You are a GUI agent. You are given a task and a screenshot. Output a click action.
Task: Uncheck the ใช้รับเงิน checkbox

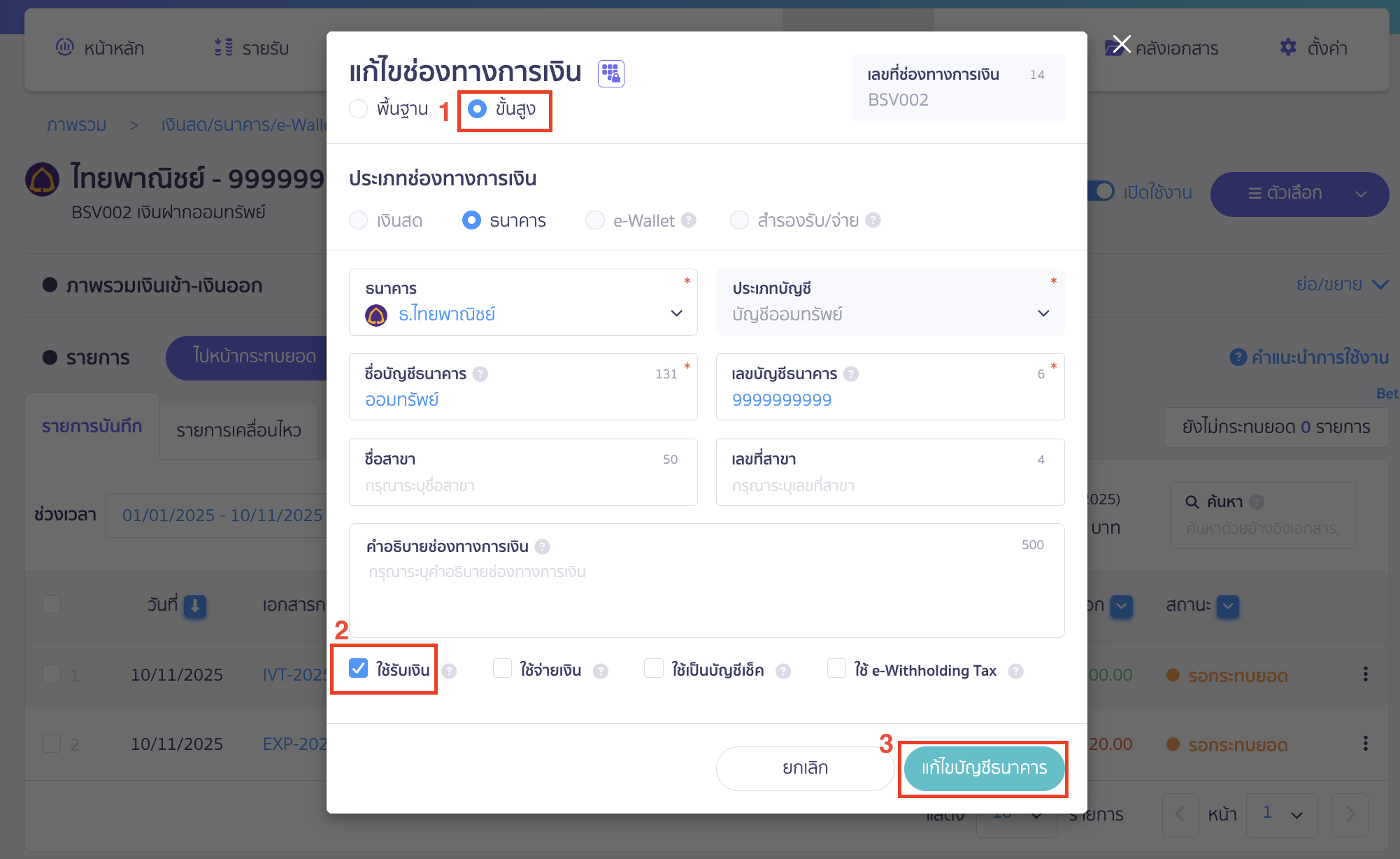pyautogui.click(x=359, y=669)
